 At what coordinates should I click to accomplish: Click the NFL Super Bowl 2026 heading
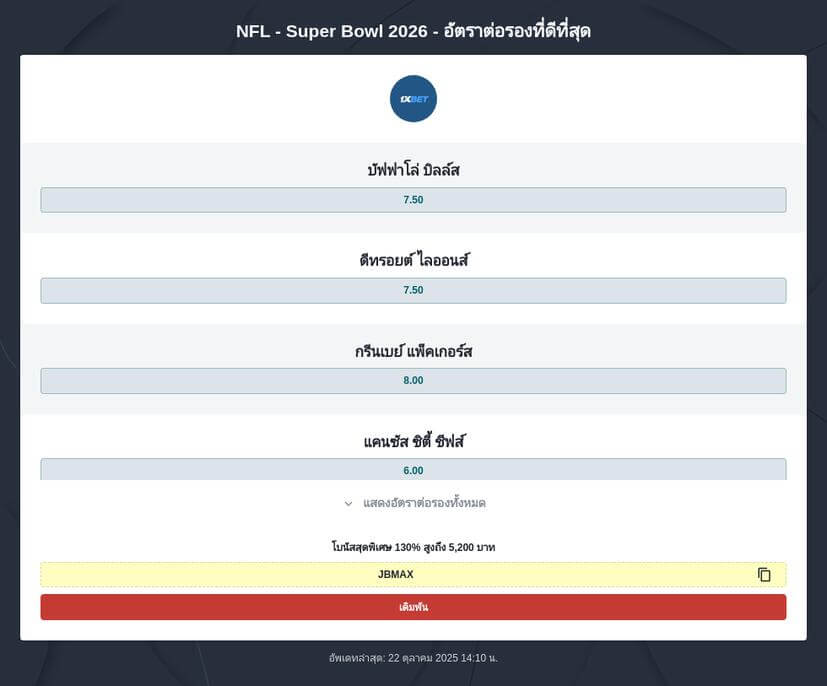pyautogui.click(x=413, y=31)
